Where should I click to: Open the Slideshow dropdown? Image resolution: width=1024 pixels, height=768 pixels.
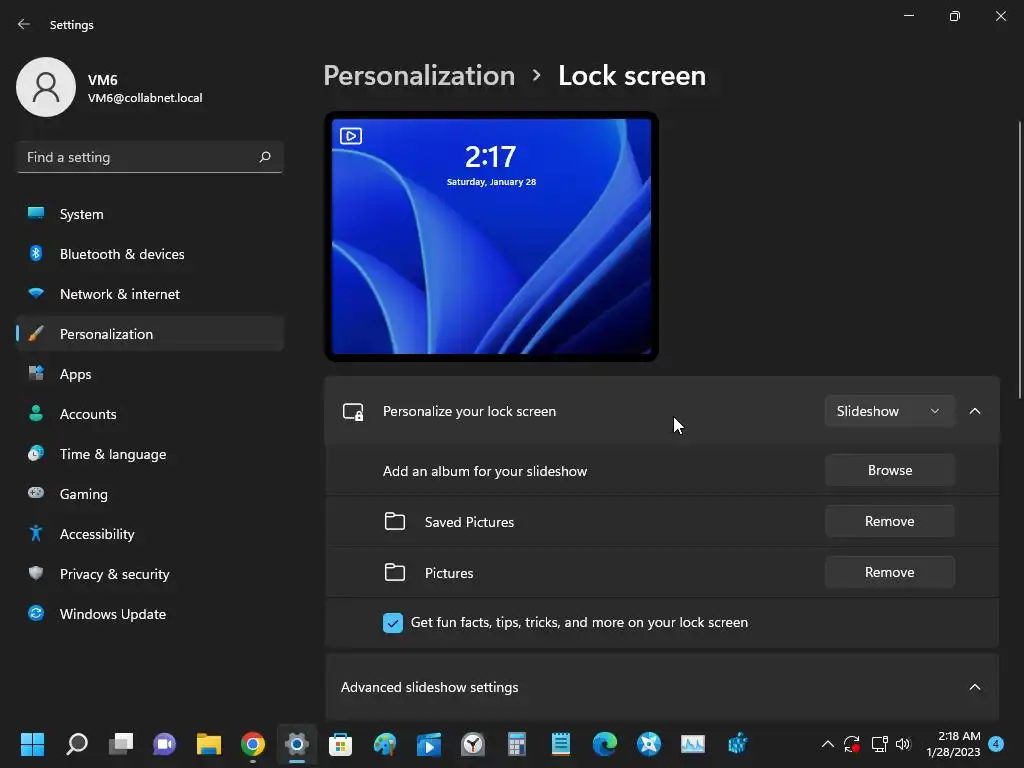(889, 411)
